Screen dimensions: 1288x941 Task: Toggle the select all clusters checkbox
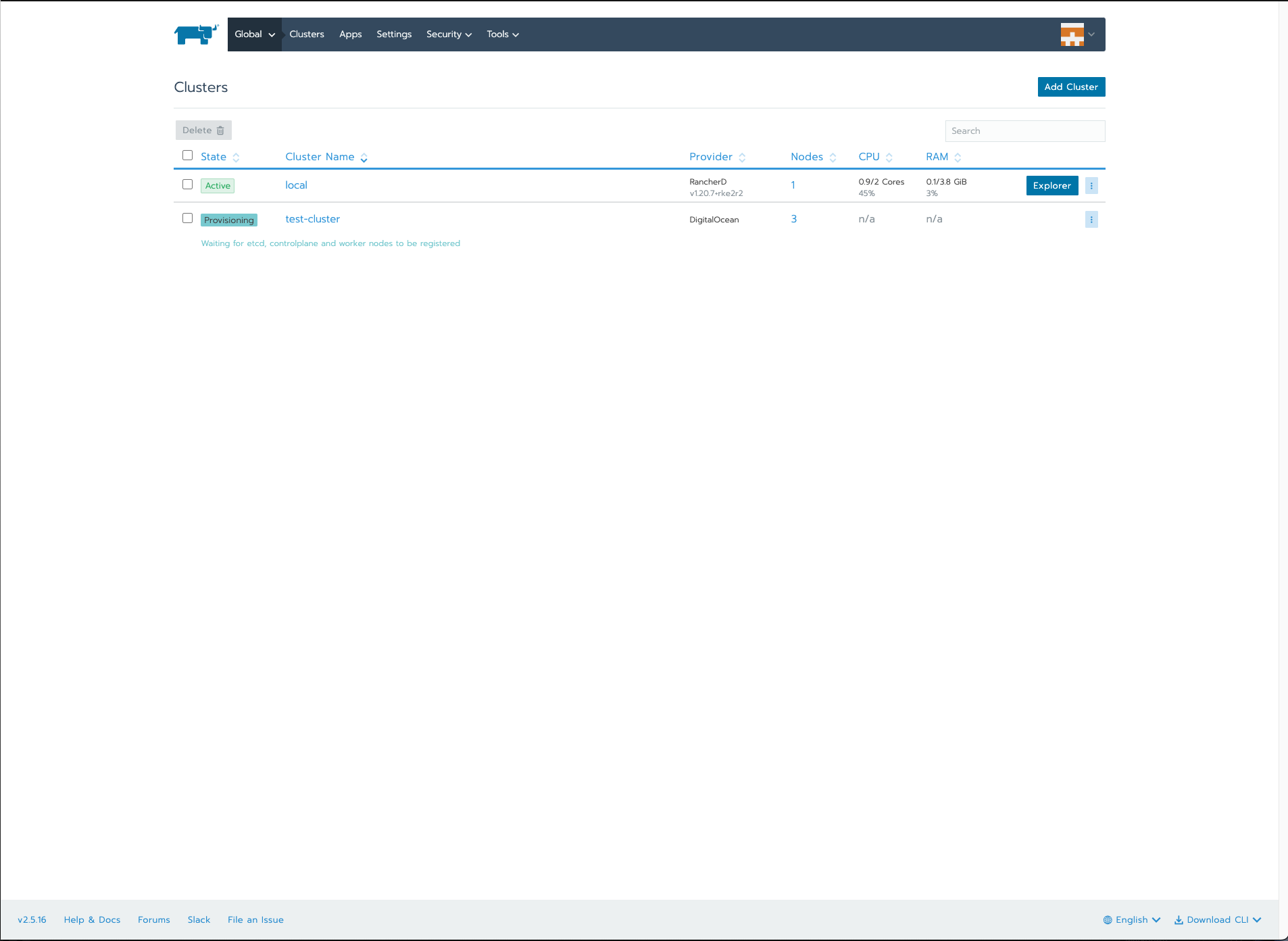(x=188, y=155)
